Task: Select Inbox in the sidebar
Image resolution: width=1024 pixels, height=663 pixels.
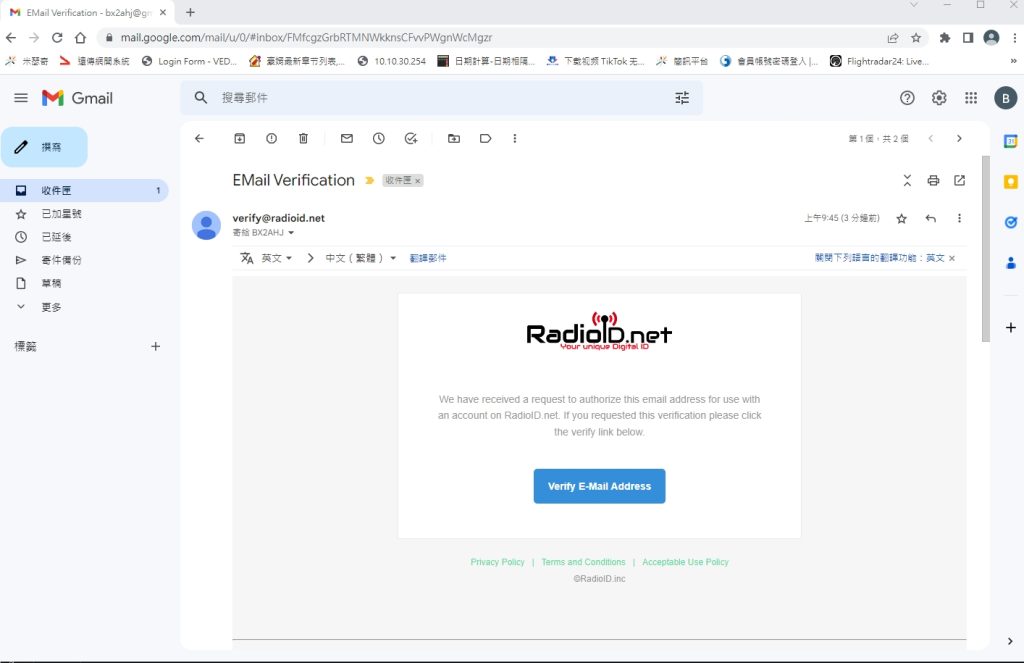Action: point(84,191)
